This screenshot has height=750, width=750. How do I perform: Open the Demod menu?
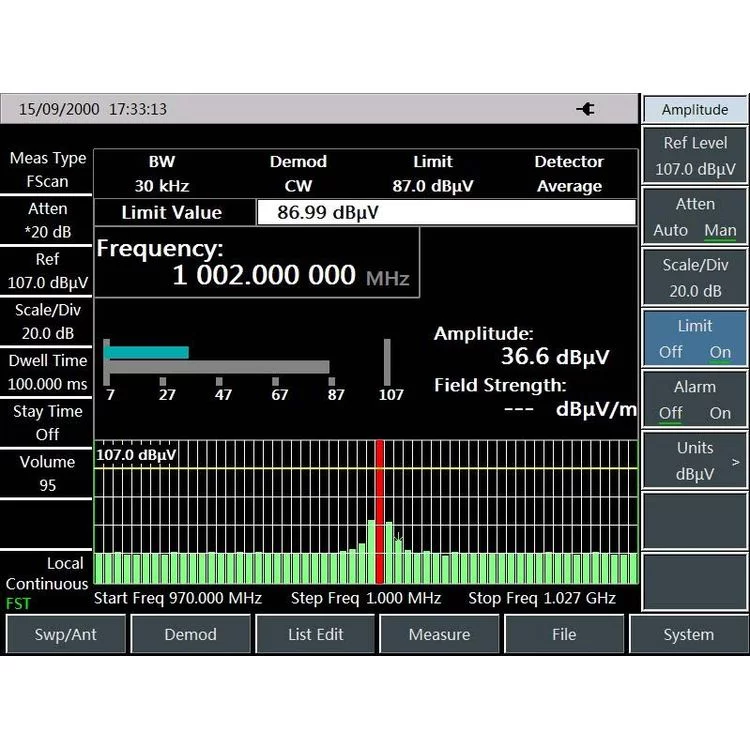(x=190, y=634)
